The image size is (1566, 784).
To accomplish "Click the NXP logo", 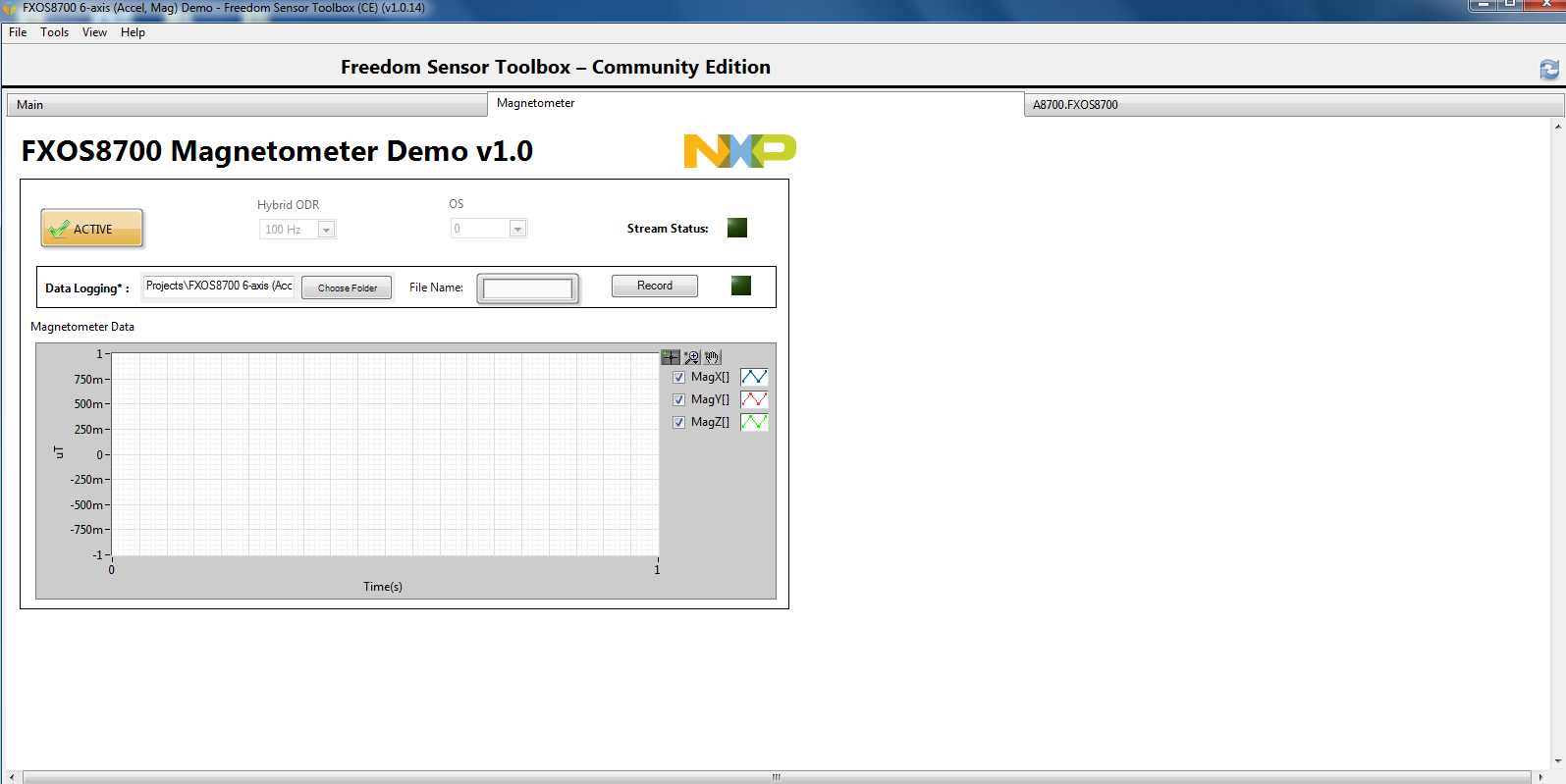I will click(740, 151).
